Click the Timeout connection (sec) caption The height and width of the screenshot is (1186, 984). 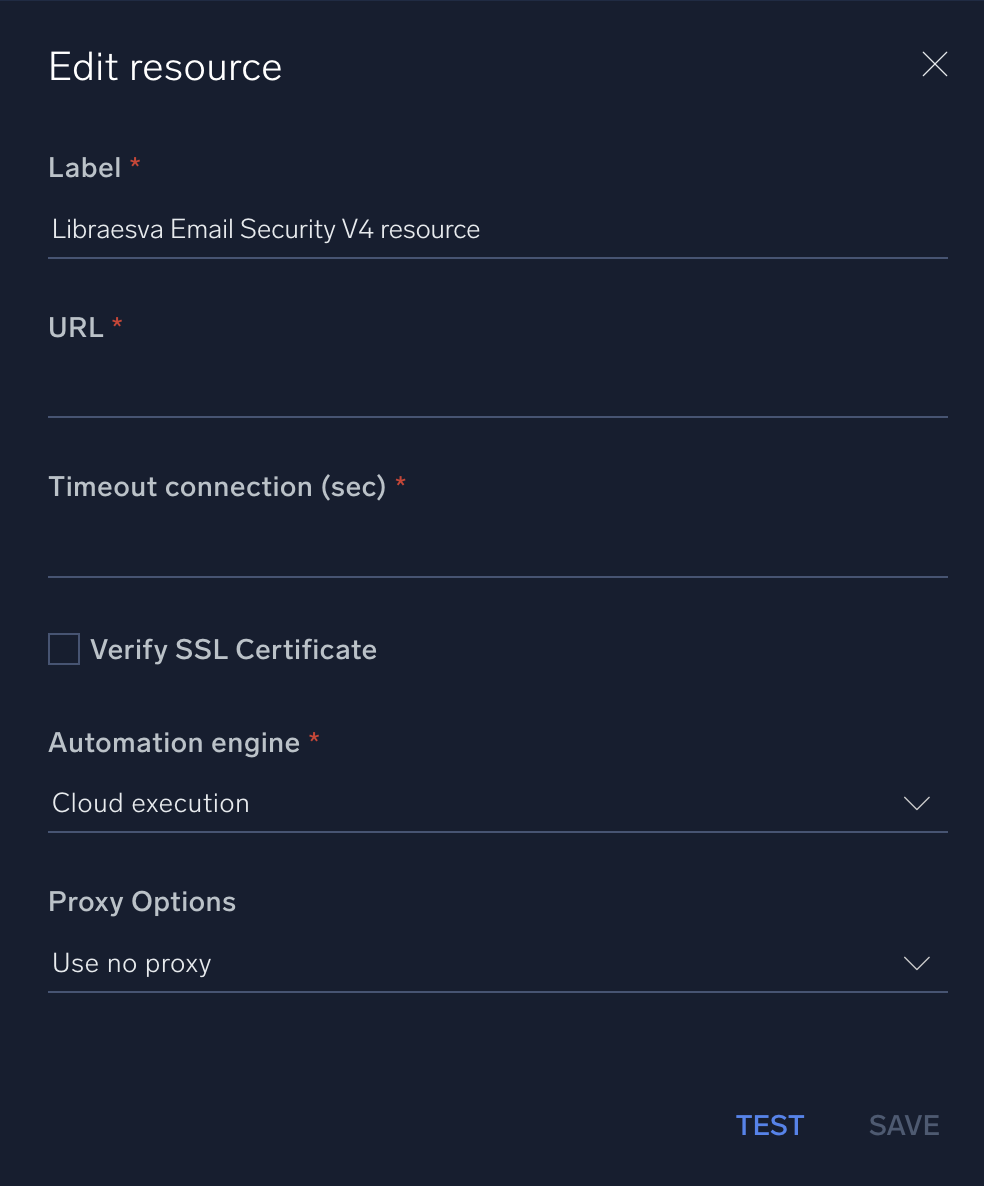[x=217, y=487]
